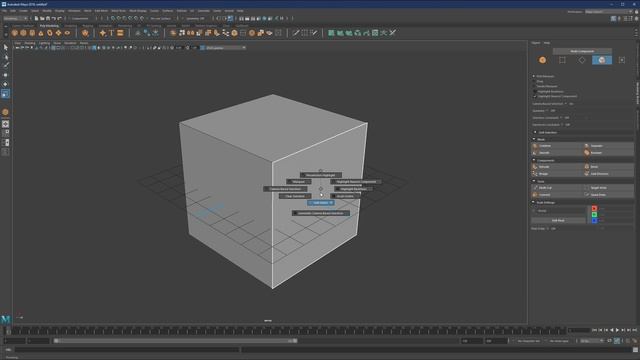Click the Extrude button in Components section
The height and width of the screenshot is (360, 640).
point(557,167)
